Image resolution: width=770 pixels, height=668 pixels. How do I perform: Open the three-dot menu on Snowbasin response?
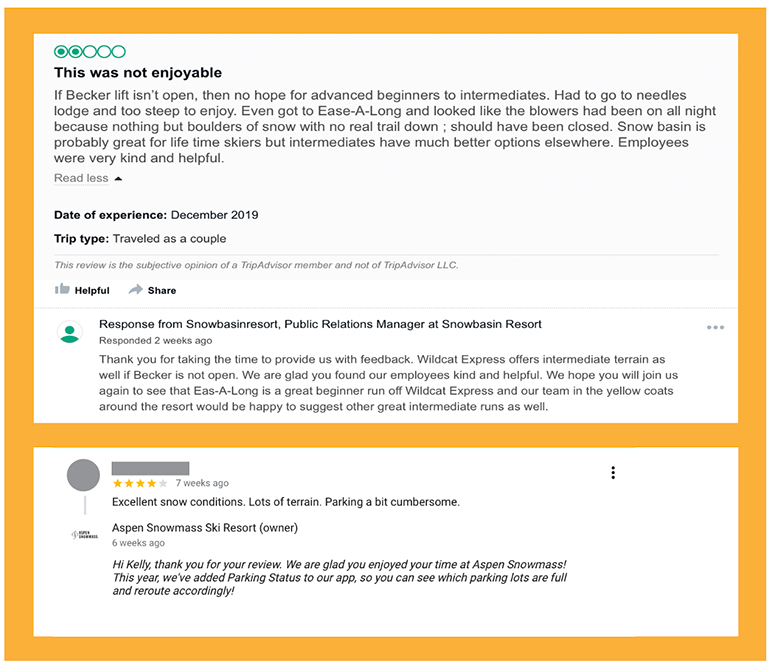tap(715, 328)
